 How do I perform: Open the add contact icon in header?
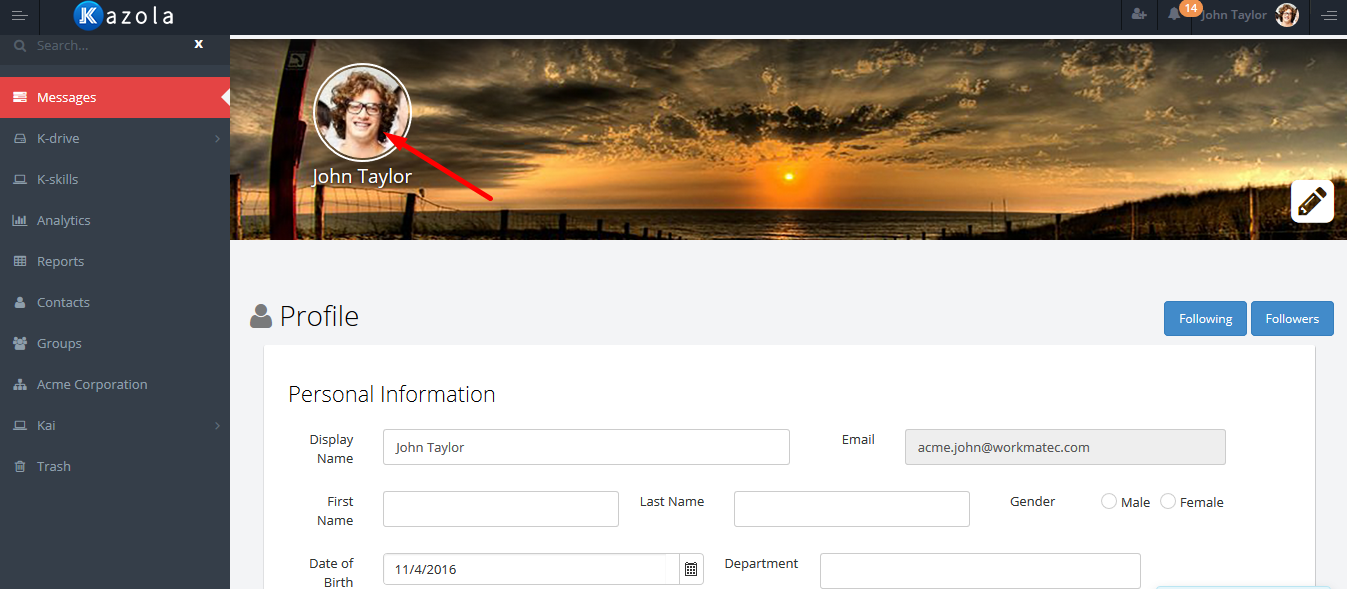click(x=1138, y=15)
